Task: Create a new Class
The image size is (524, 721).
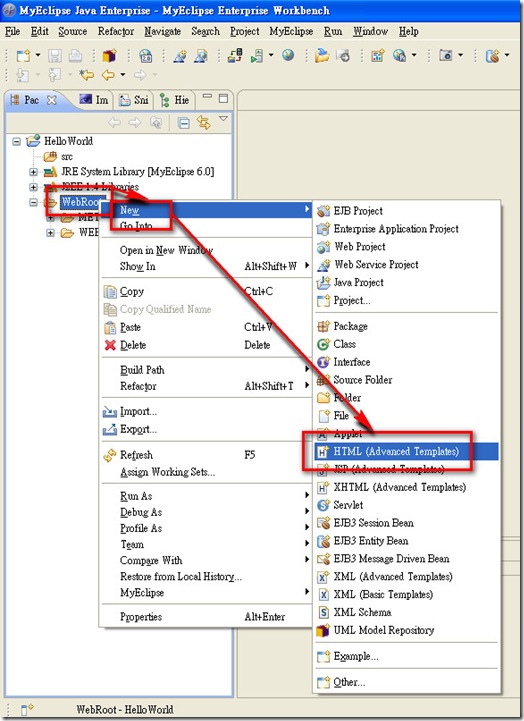Action: [x=406, y=344]
